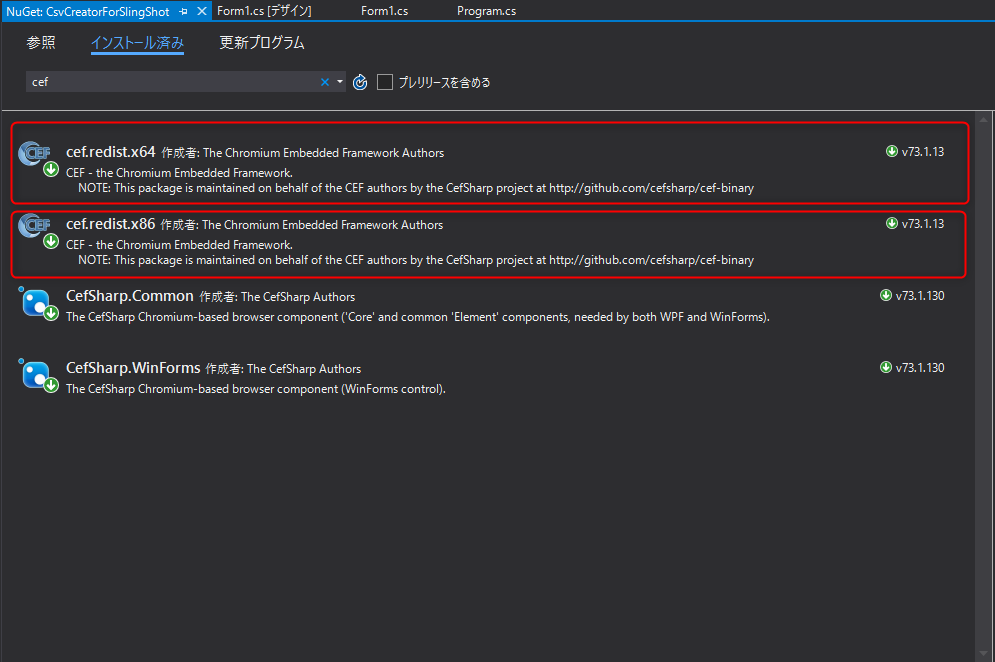Open the 更新プログラム tab
Viewport: 995px width, 662px height.
[261, 43]
